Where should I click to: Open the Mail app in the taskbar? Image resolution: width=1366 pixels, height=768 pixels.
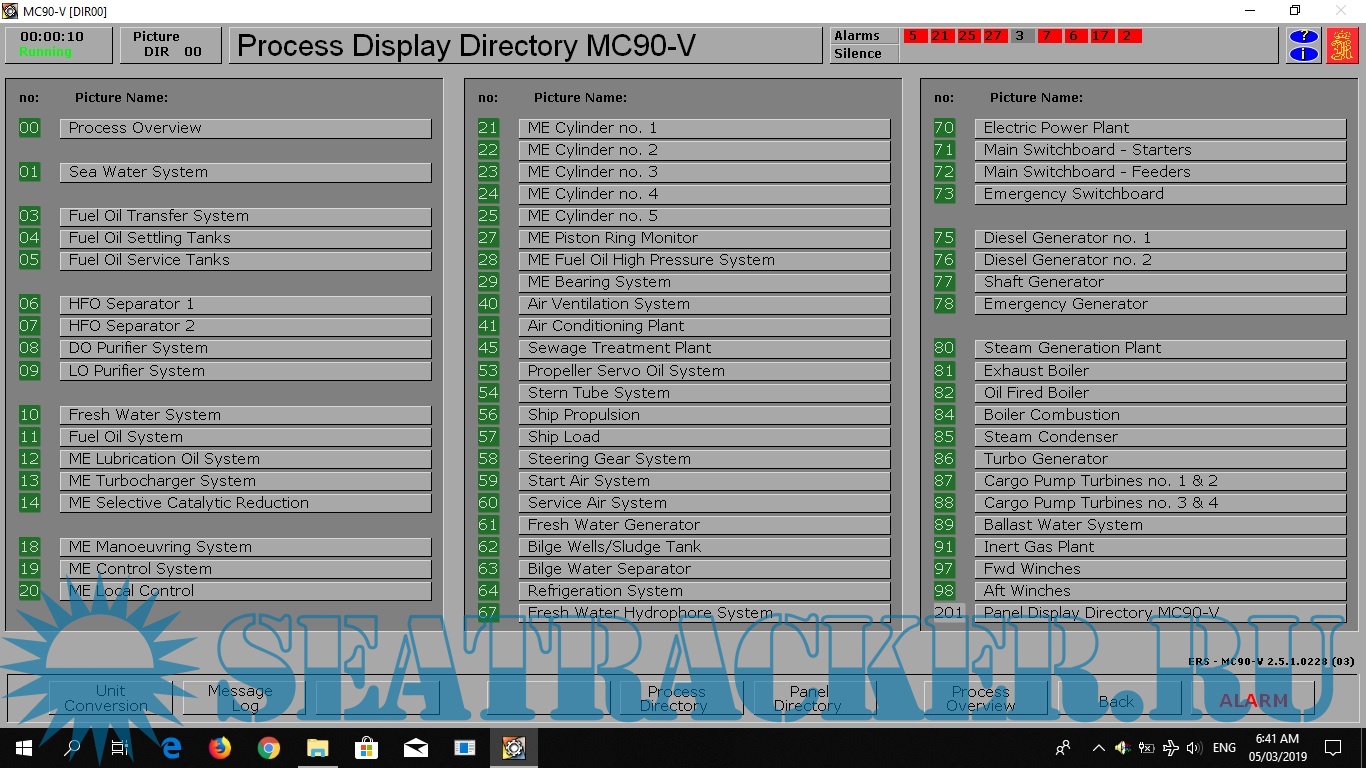pyautogui.click(x=415, y=748)
